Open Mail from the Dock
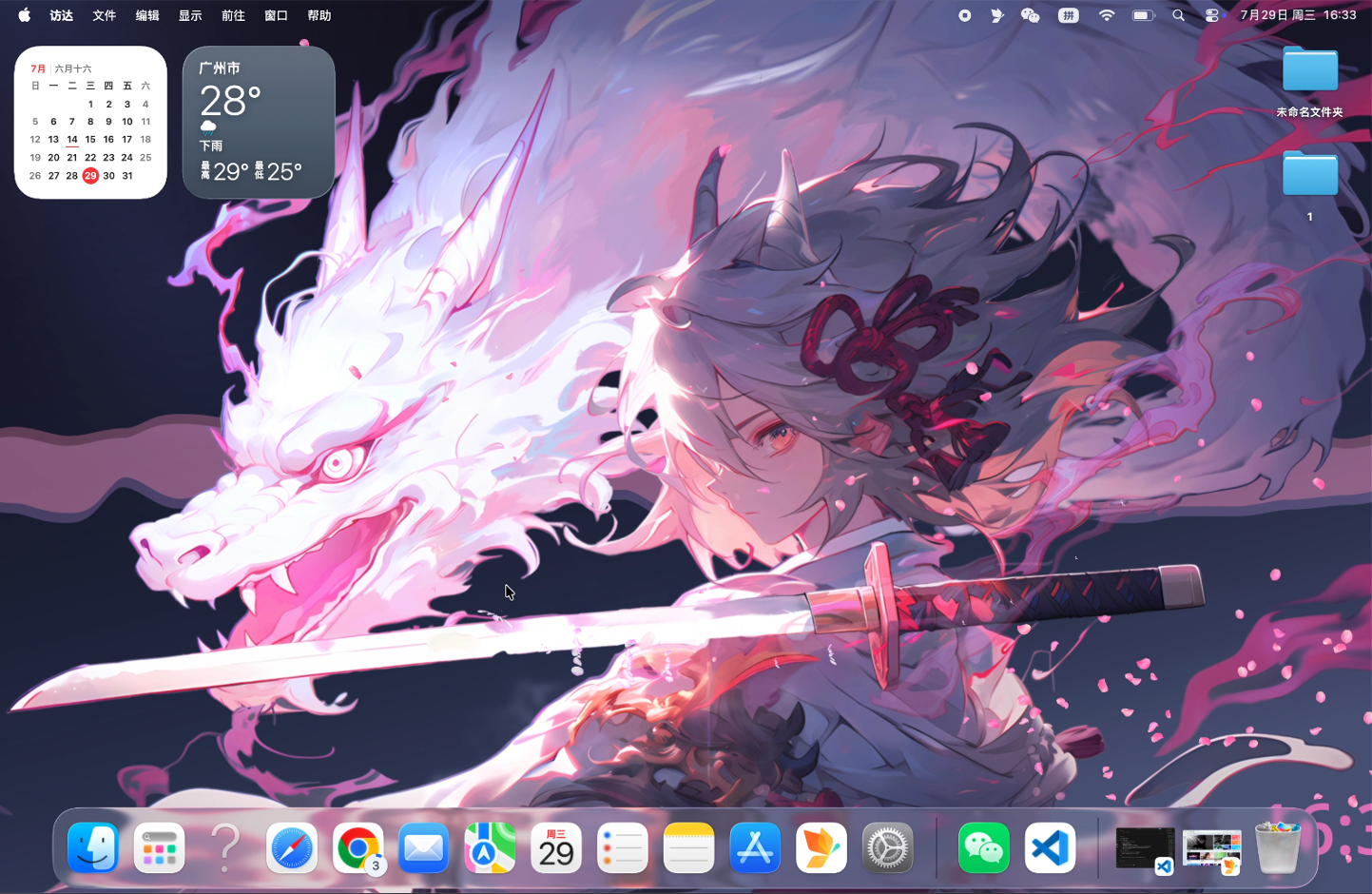1372x894 pixels. coord(424,847)
